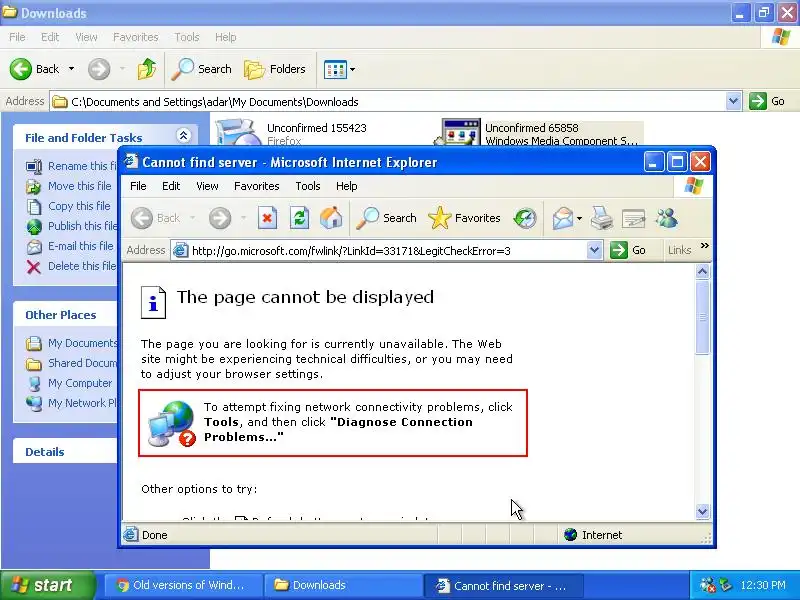Click the Back button in Internet Explorer
The height and width of the screenshot is (600, 800).
tap(156, 218)
